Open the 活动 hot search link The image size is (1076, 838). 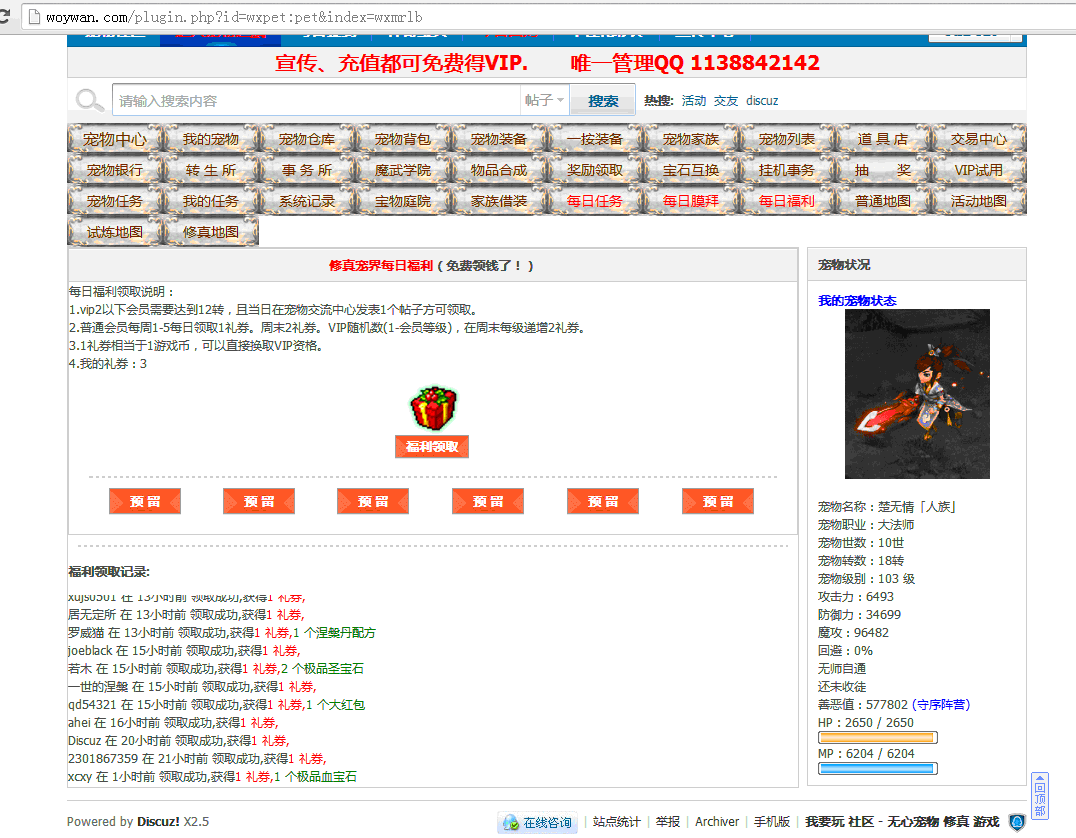point(694,101)
